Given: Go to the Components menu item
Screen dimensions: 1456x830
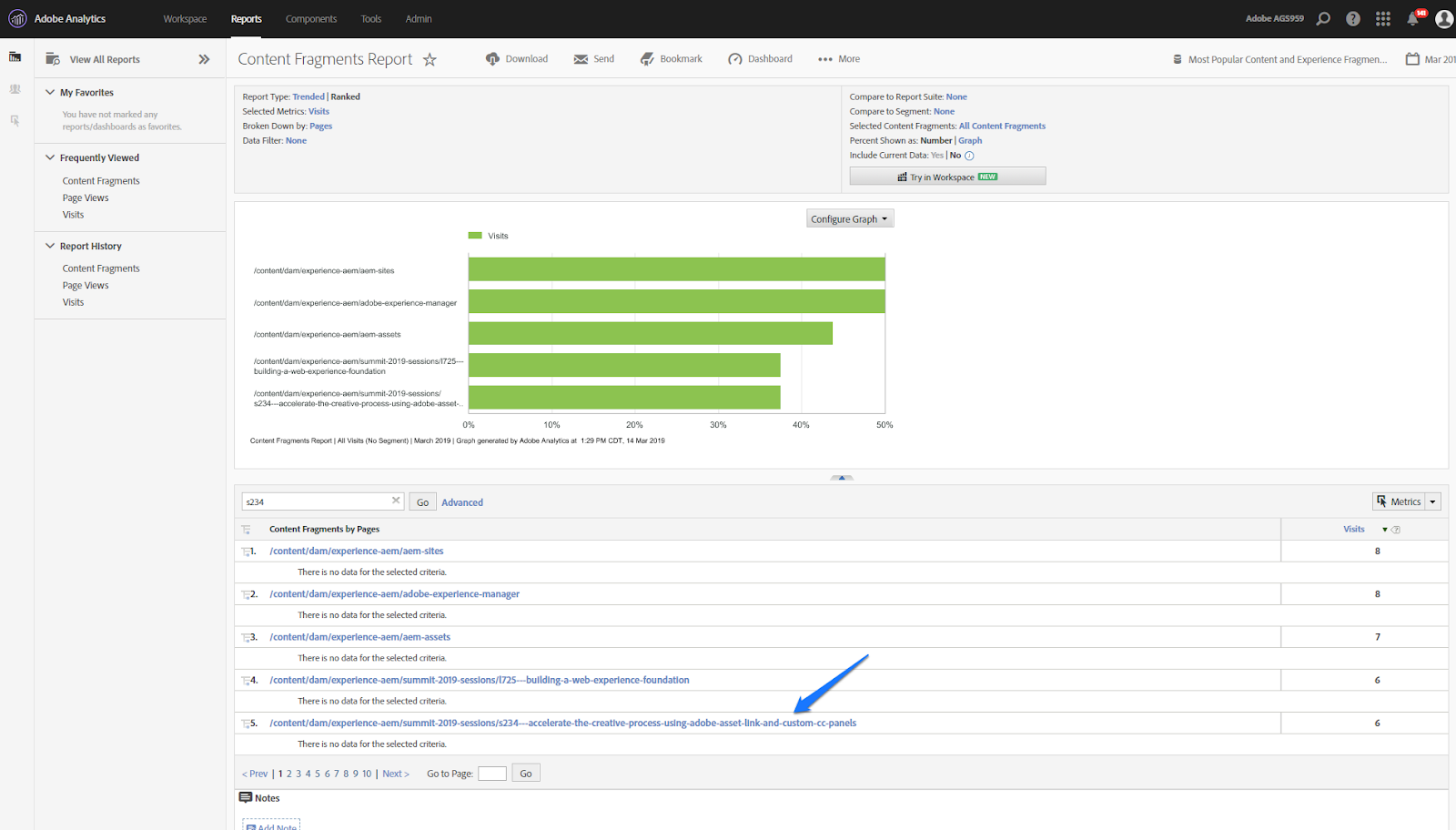Looking at the screenshot, I should [311, 18].
